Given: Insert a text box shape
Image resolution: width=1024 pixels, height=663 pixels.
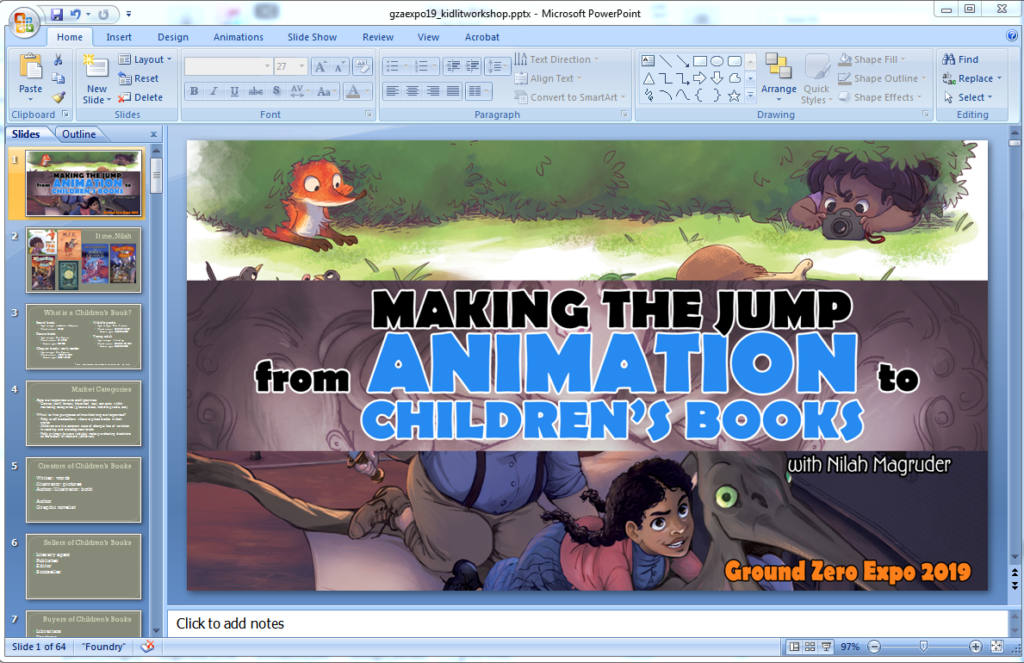Looking at the screenshot, I should click(648, 61).
